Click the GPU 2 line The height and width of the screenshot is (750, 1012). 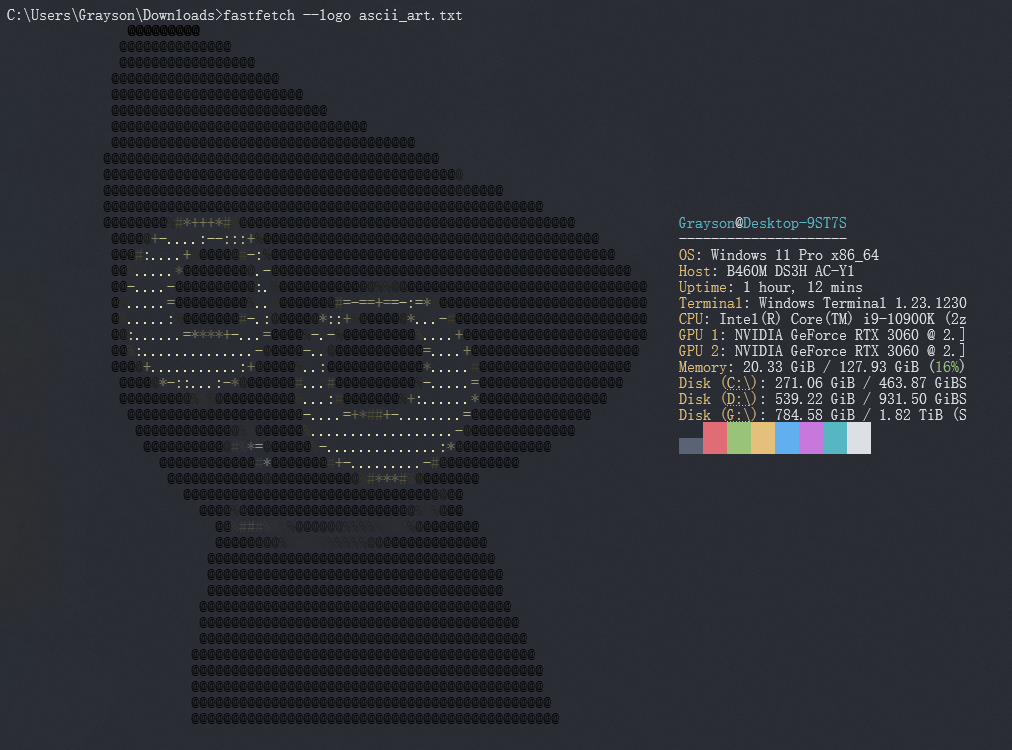(x=822, y=351)
